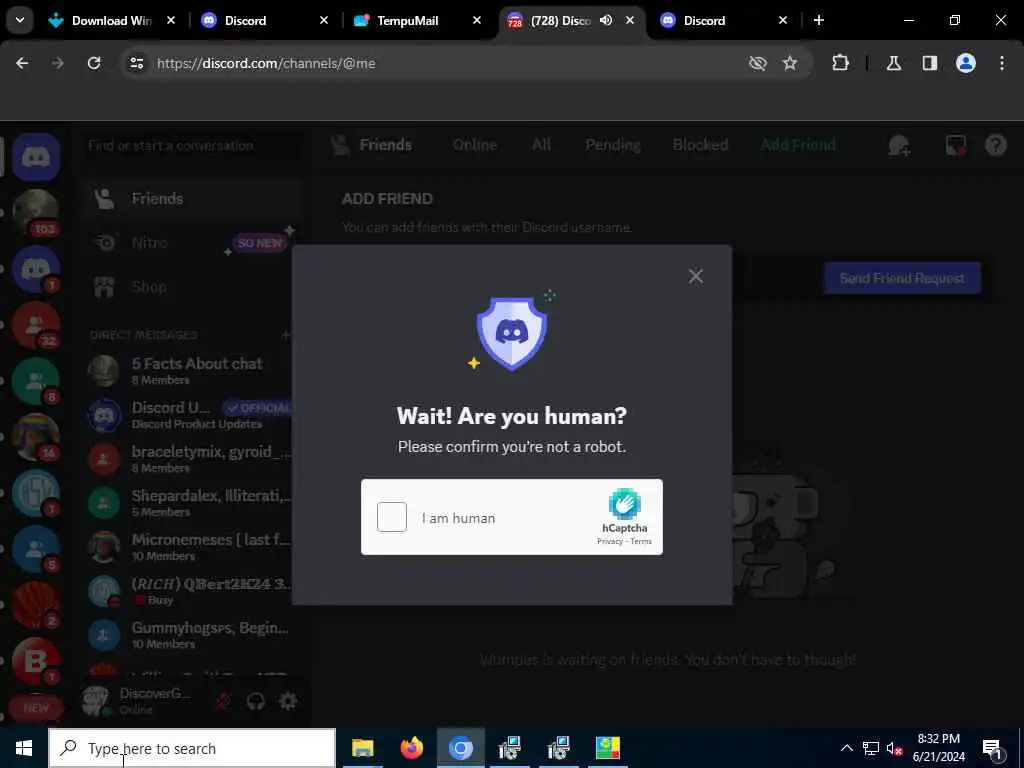Open the Discord inbox icon
The image size is (1024, 768).
pos(955,145)
